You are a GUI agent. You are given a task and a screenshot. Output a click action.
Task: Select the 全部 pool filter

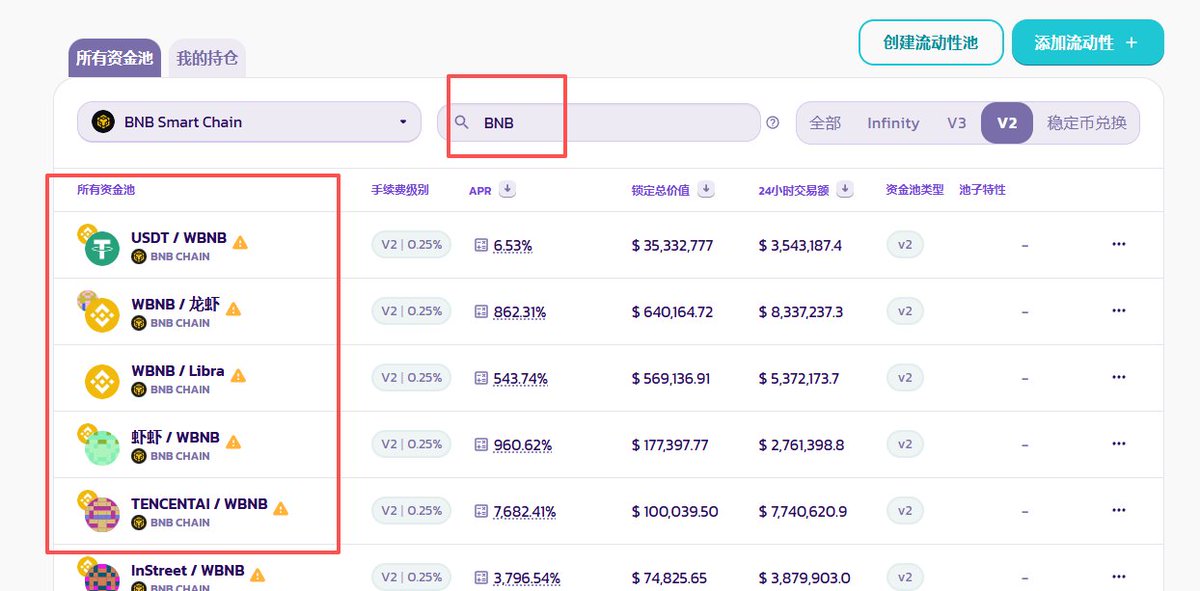(825, 123)
